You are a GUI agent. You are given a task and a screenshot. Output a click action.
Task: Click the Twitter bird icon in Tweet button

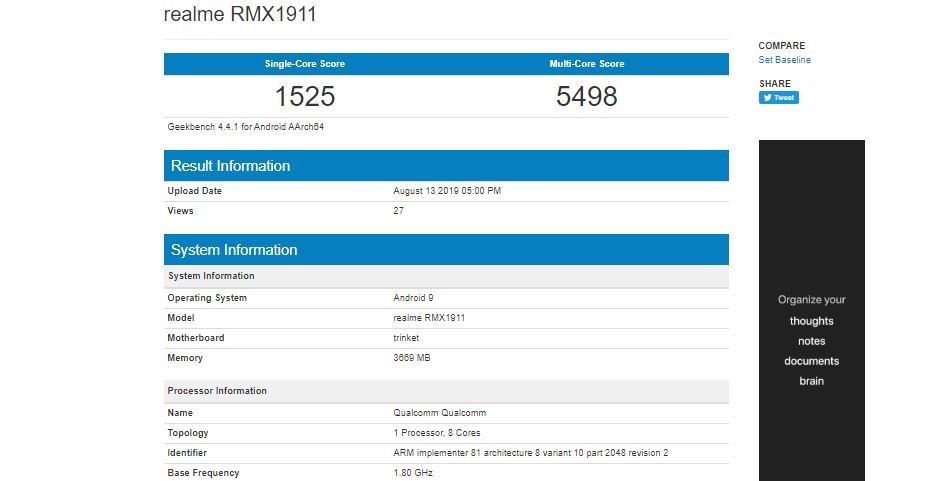767,98
